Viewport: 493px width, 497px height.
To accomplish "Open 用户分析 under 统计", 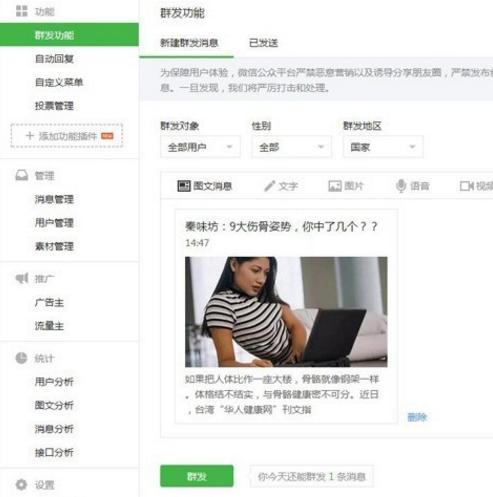I will click(x=54, y=382).
